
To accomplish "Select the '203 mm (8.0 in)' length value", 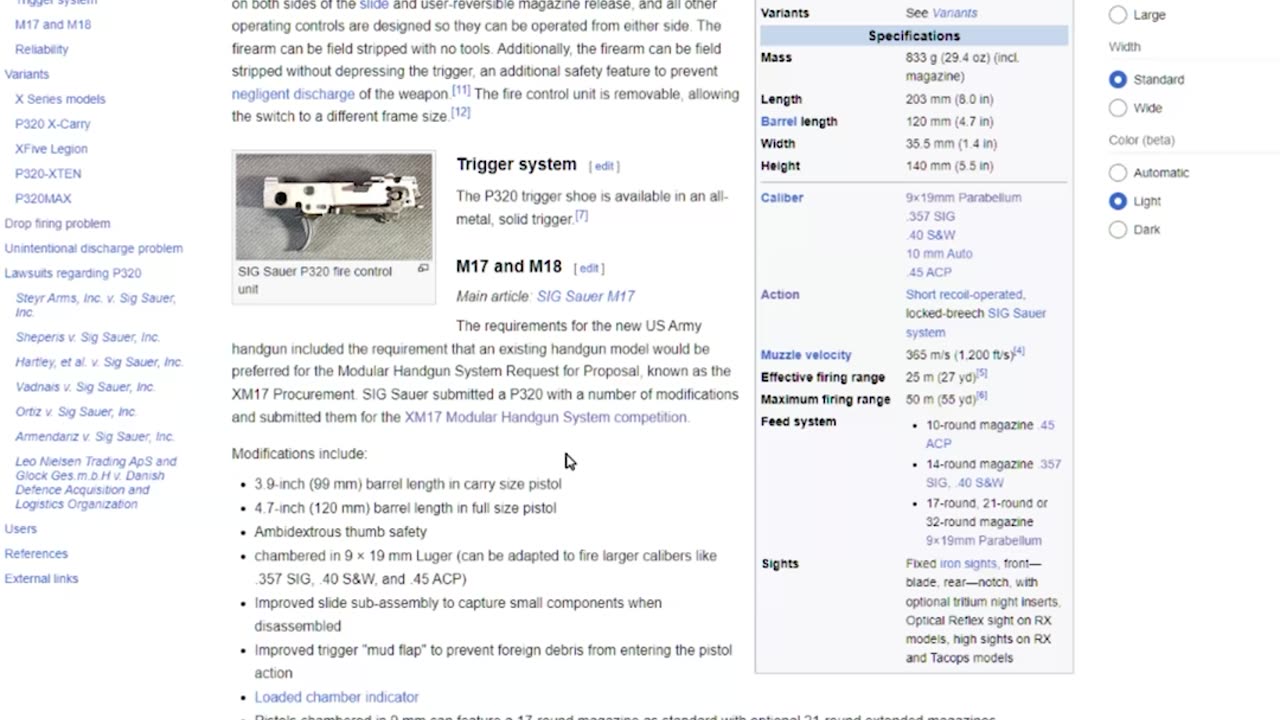I will [950, 100].
